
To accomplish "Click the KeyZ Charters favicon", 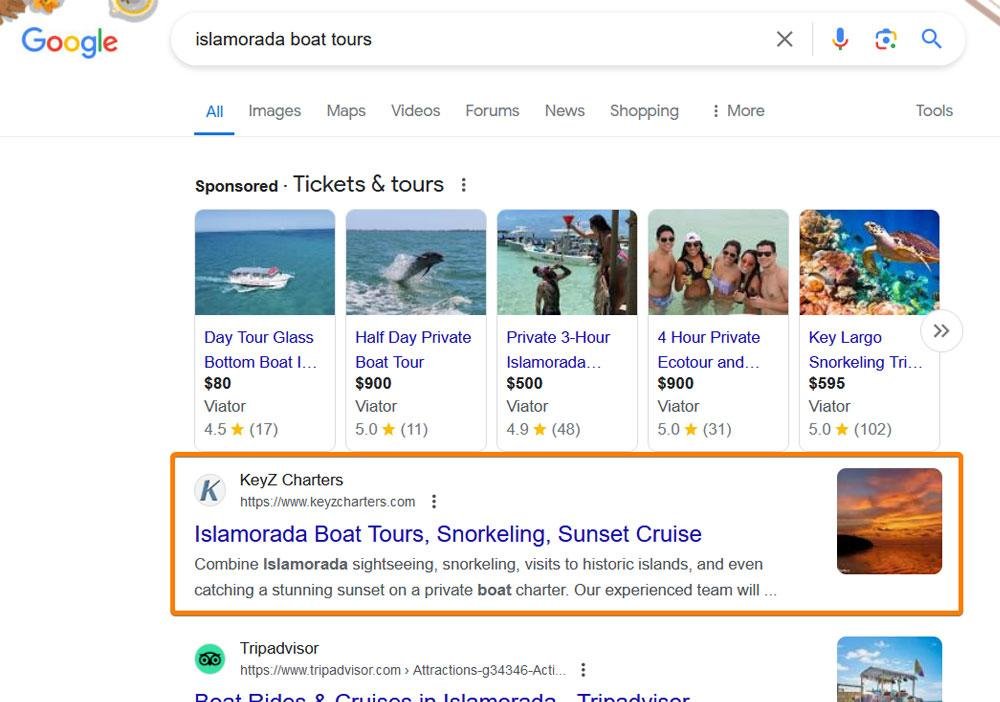I will [210, 490].
